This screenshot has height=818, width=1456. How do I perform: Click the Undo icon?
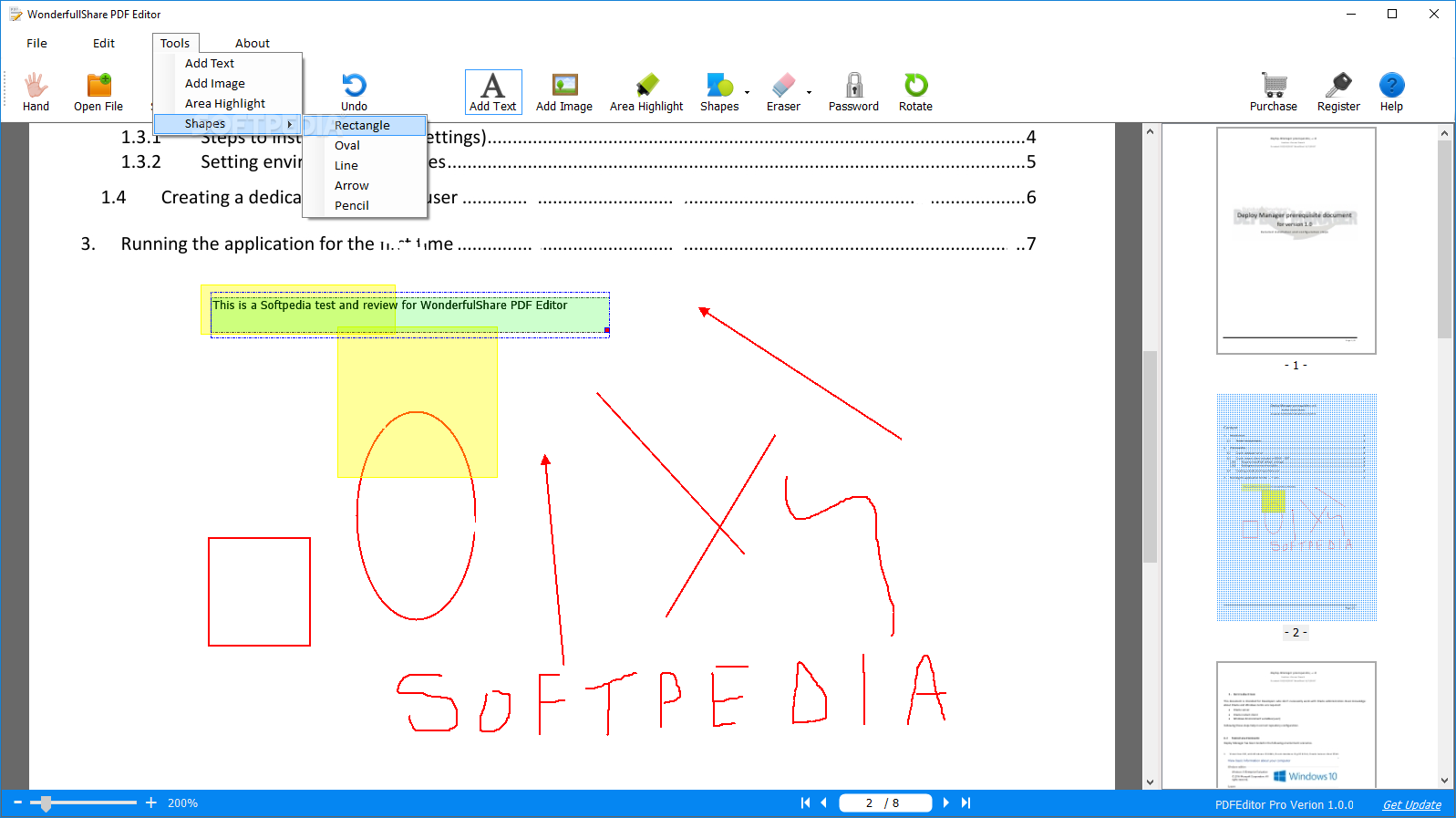tap(354, 92)
